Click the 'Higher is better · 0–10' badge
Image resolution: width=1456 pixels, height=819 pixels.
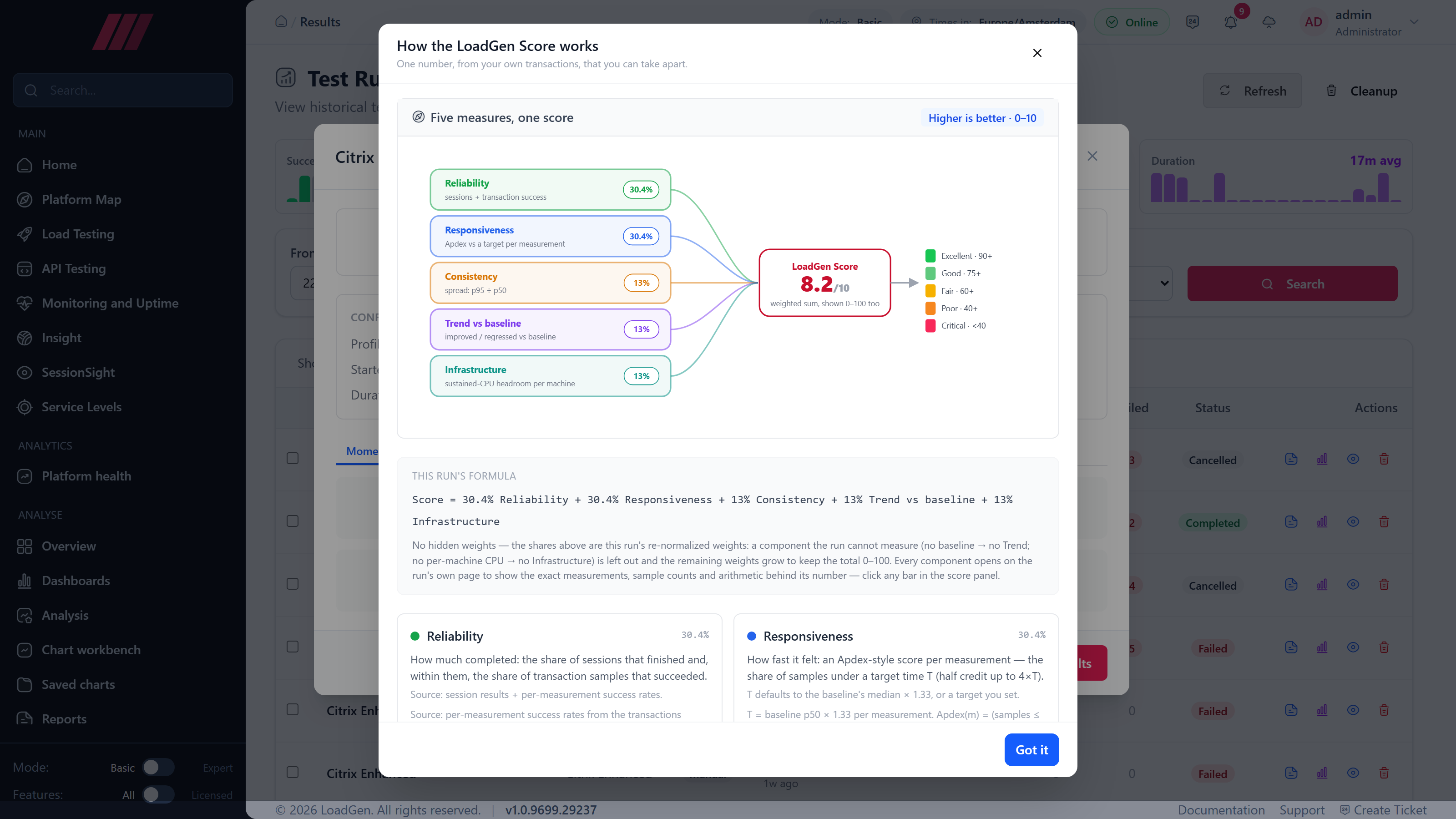pos(982,117)
